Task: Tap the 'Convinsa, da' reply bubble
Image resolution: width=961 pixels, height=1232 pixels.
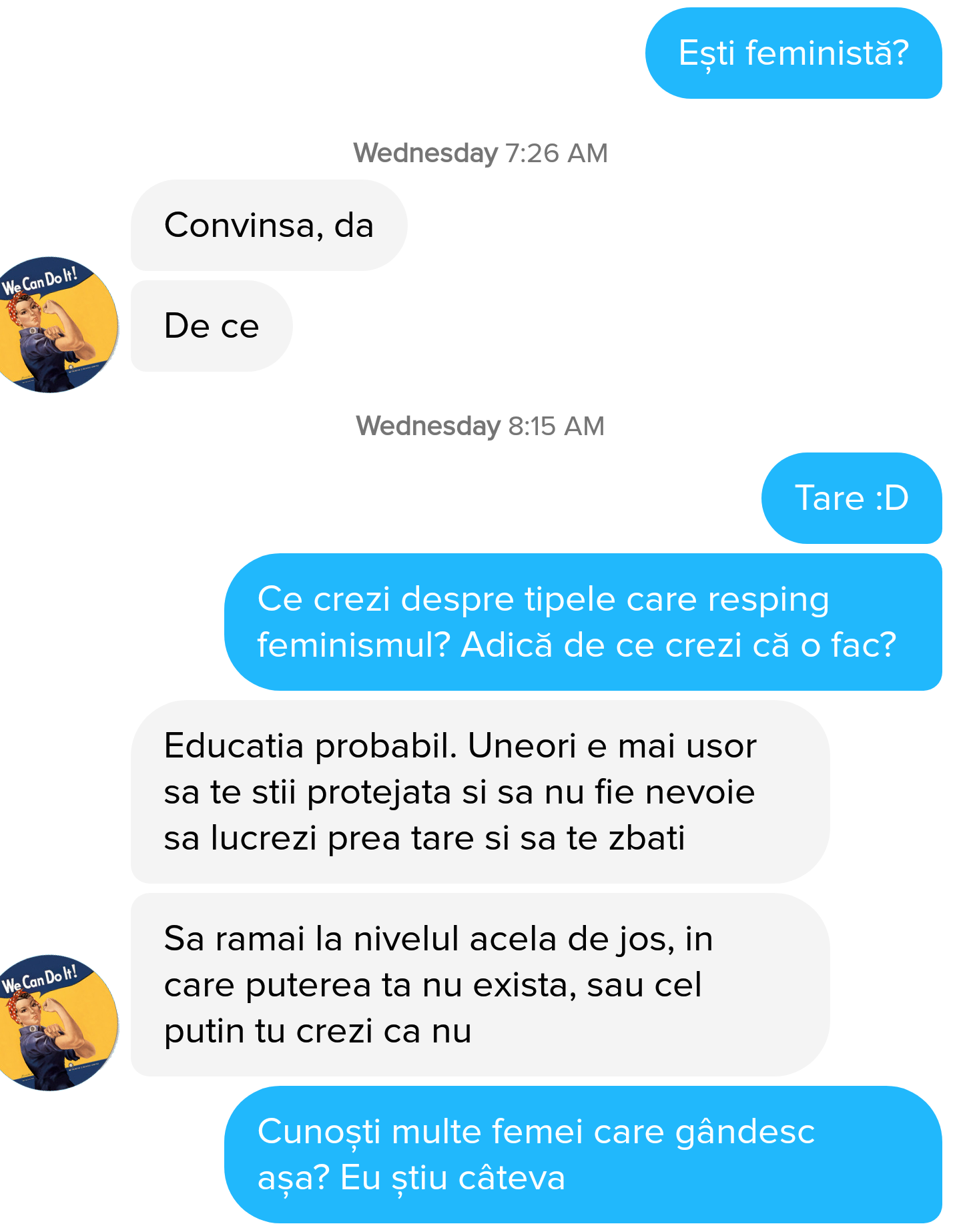Action: [x=269, y=225]
